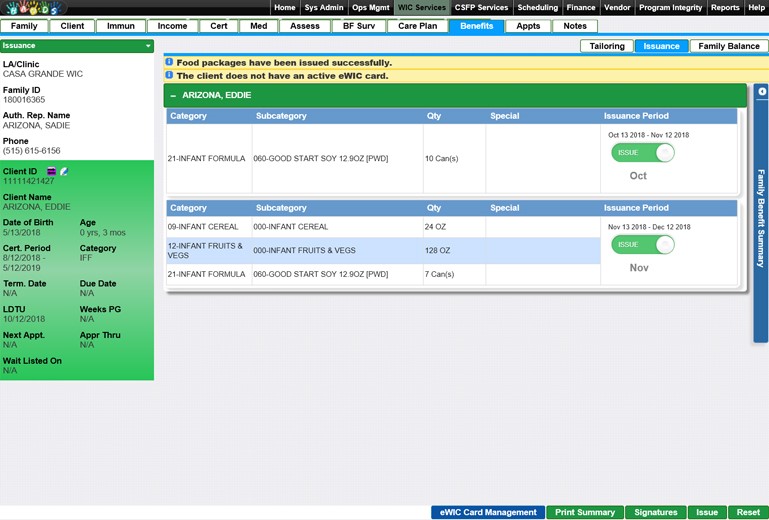Switch to the Care Plan tab
This screenshot has width=769, height=520.
[x=417, y=26]
